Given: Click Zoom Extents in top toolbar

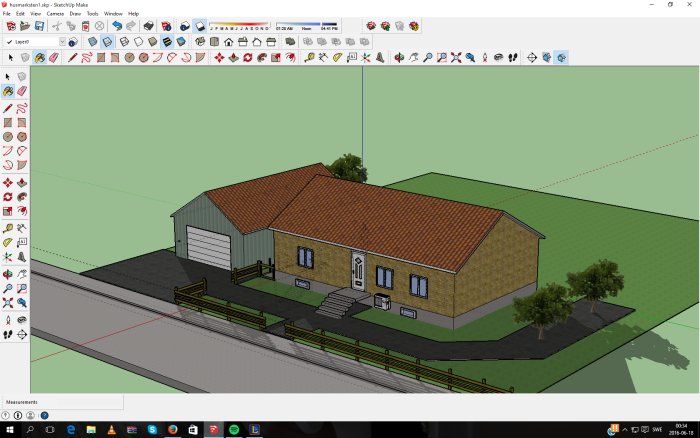Looking at the screenshot, I should [456, 58].
